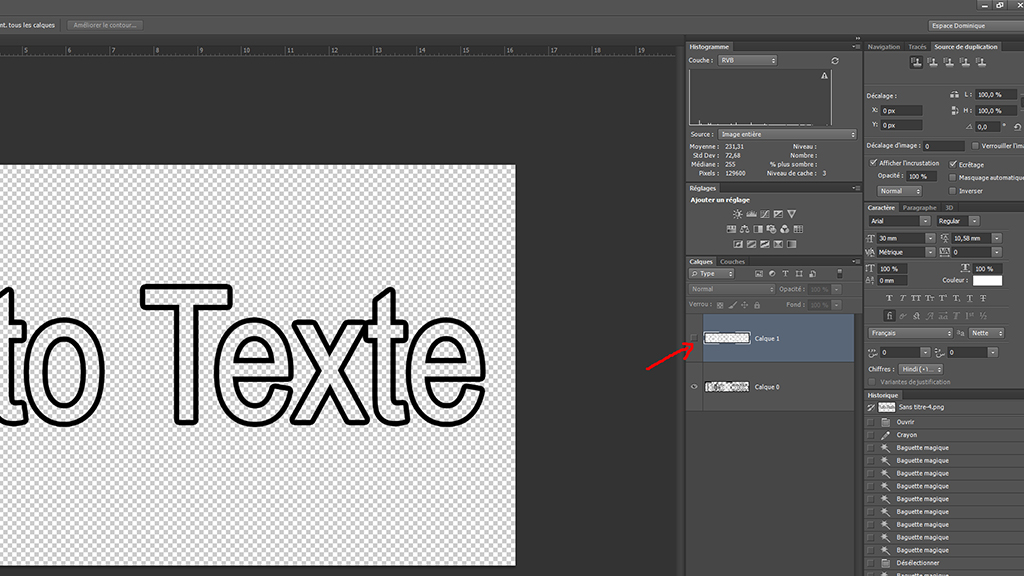Screen dimensions: 1024x576
Task: Add a Channel Mixer adjustment (three circles)
Action: click(x=784, y=229)
